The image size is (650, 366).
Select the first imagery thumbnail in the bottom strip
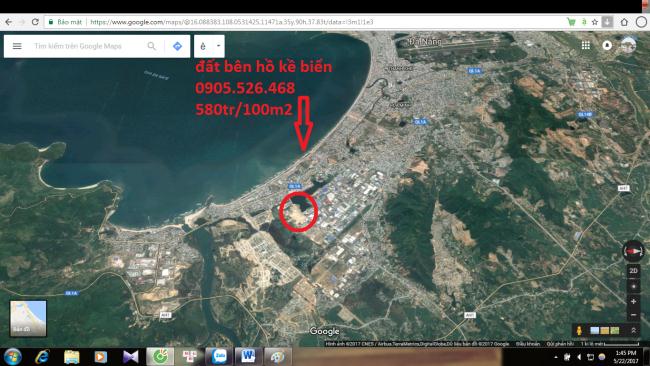[x=594, y=330]
